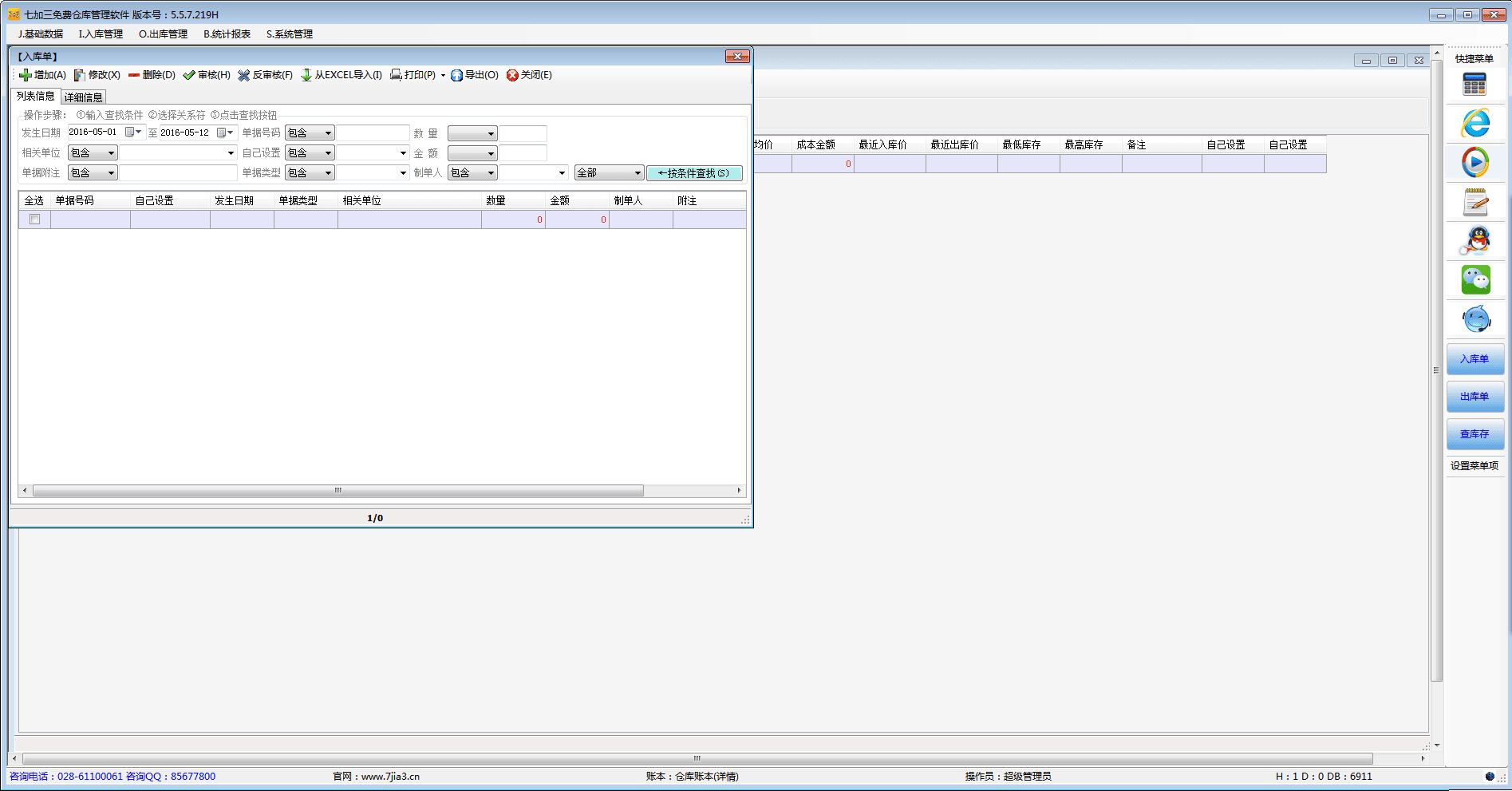The image size is (1512, 791).
Task: Expand the 打印(P) print options arrow
Action: point(443,76)
